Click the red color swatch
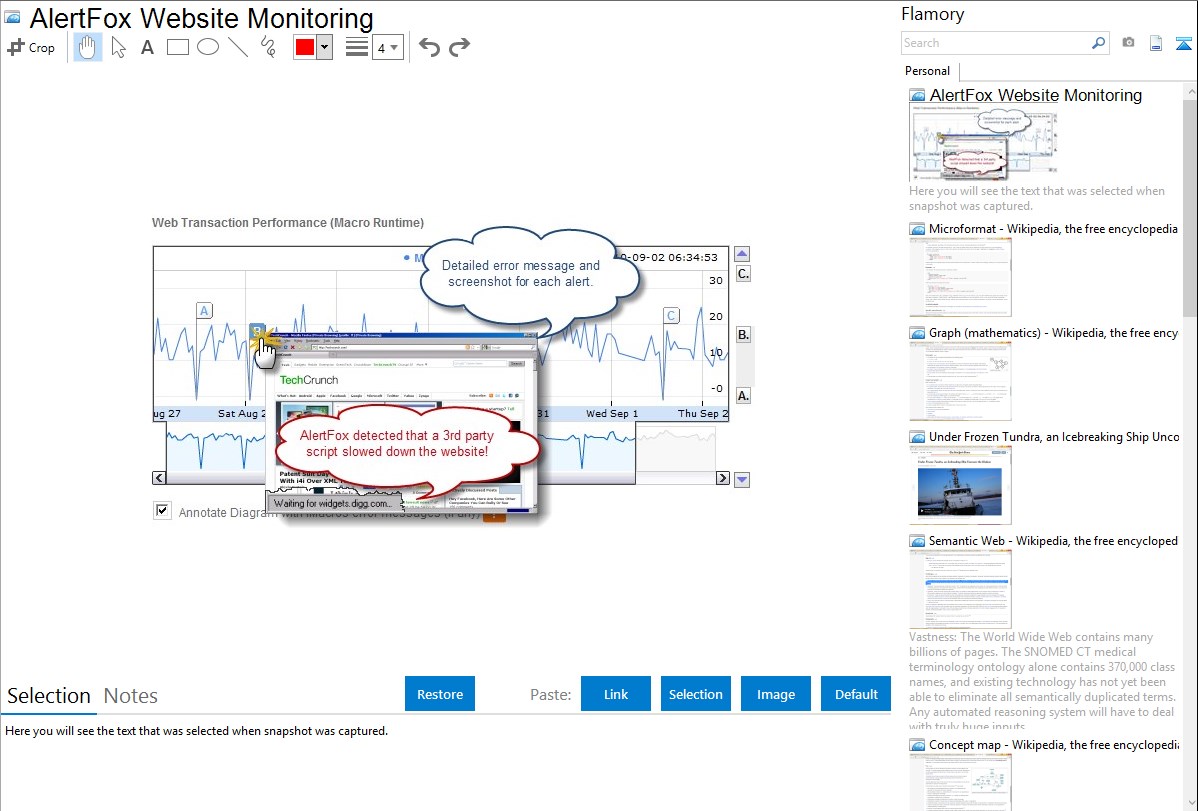Viewport: 1198px width, 811px height. [x=305, y=47]
